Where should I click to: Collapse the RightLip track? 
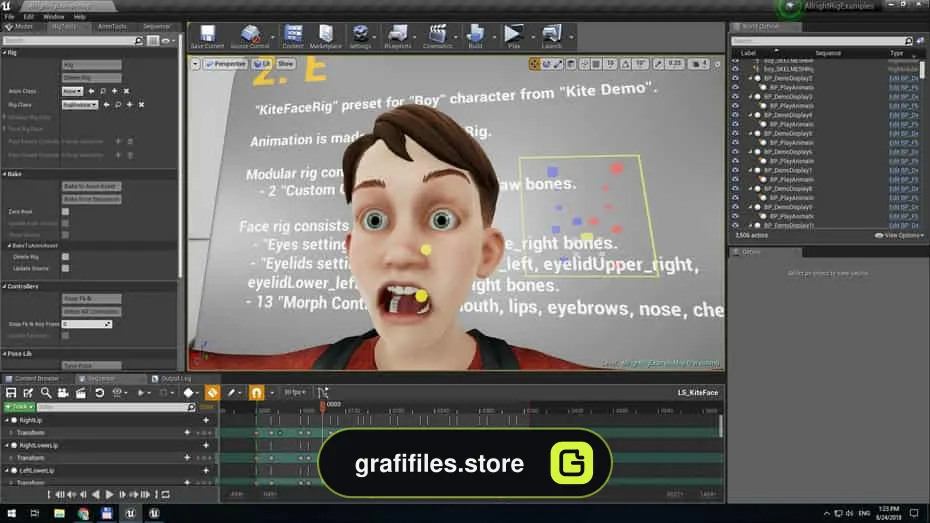click(7, 420)
